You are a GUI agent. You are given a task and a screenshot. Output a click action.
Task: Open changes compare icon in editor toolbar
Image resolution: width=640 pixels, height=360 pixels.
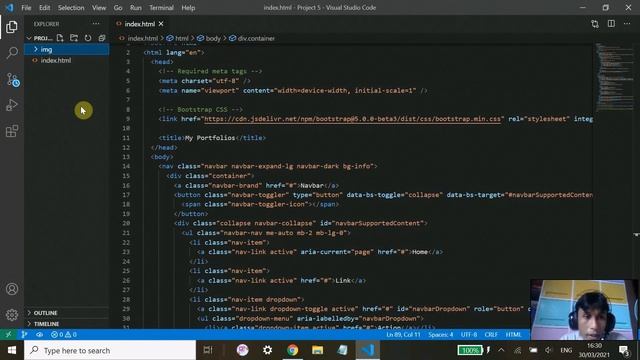pyautogui.click(x=595, y=24)
